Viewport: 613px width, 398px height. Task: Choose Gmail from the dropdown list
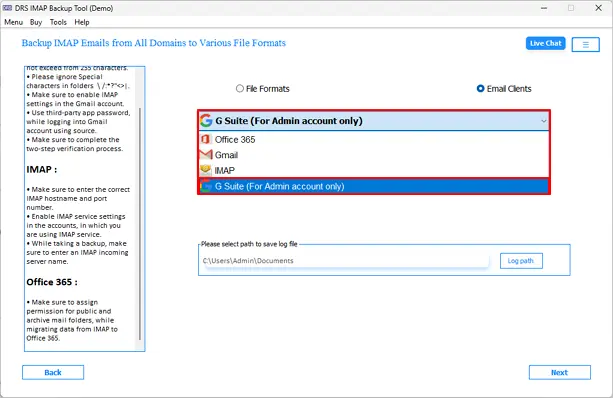click(x=374, y=155)
